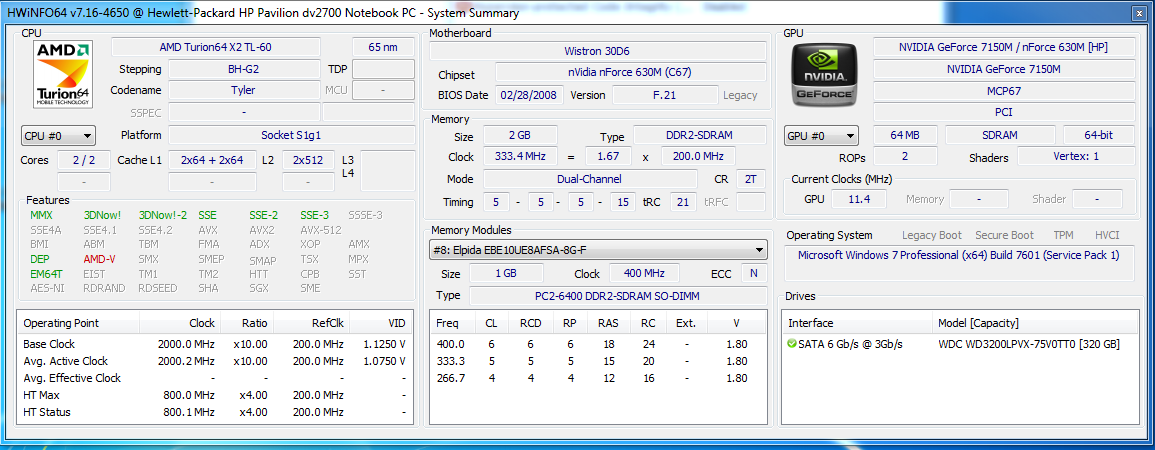This screenshot has height=450, width=1155.
Task: Click the HT Status 800.1 MHz value
Action: (189, 412)
